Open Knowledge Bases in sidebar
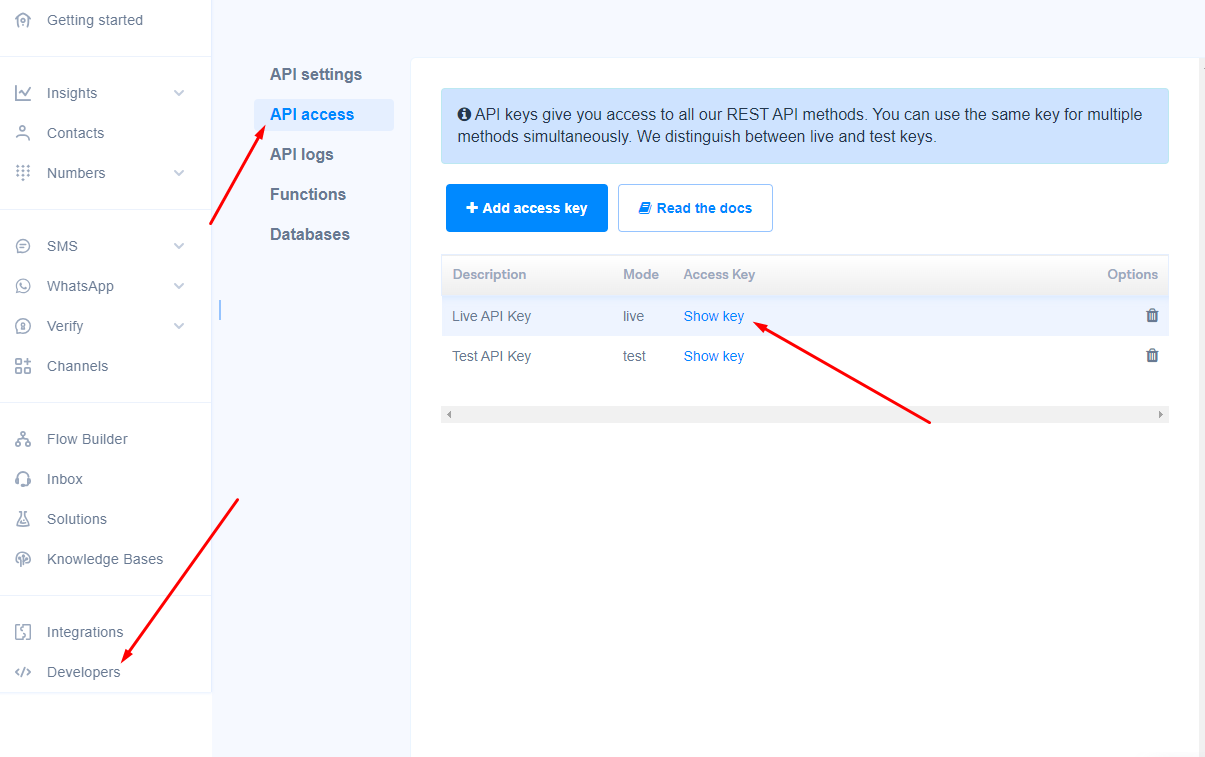This screenshot has height=757, width=1205. (x=105, y=559)
